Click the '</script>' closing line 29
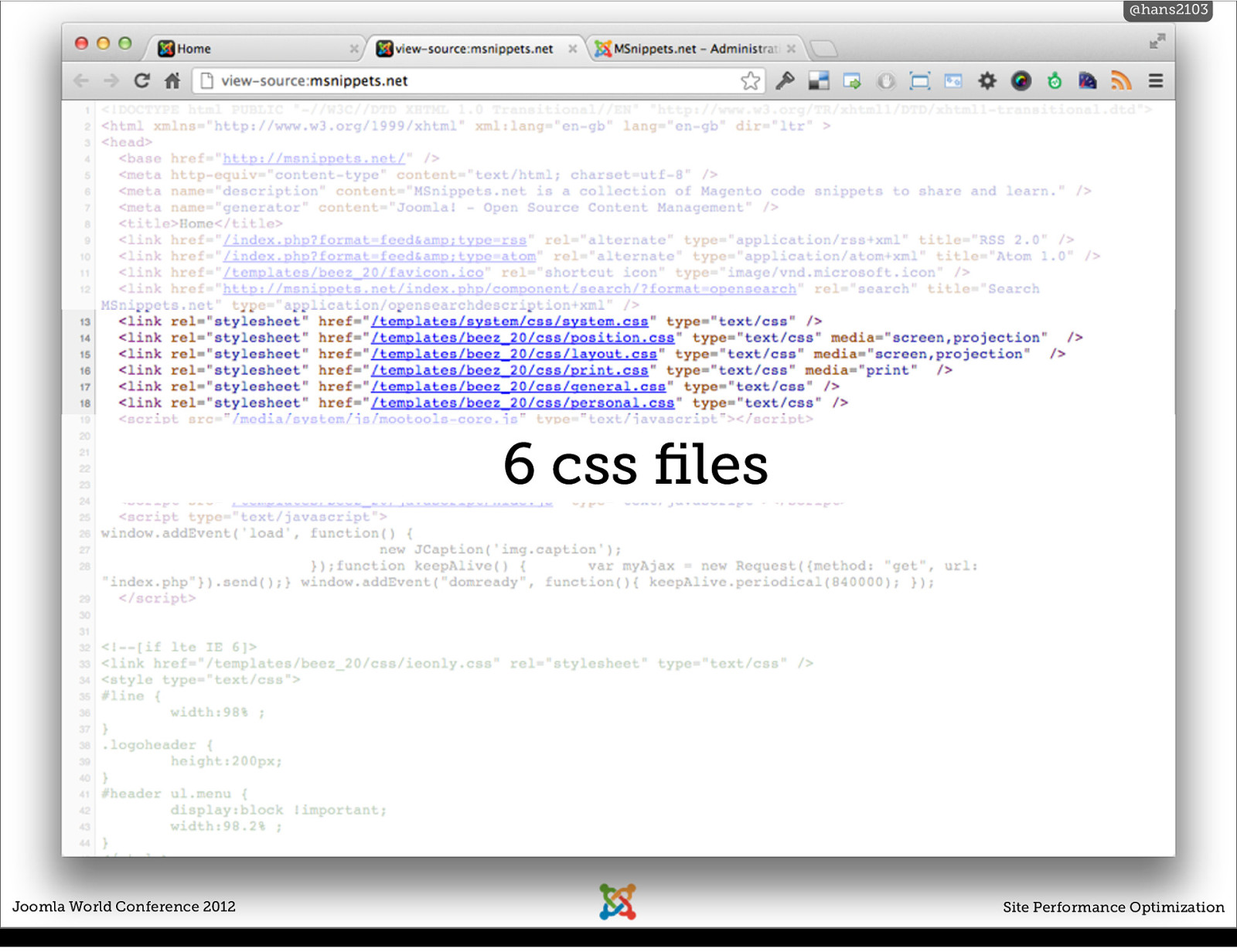Image resolution: width=1237 pixels, height=952 pixels. (x=157, y=599)
